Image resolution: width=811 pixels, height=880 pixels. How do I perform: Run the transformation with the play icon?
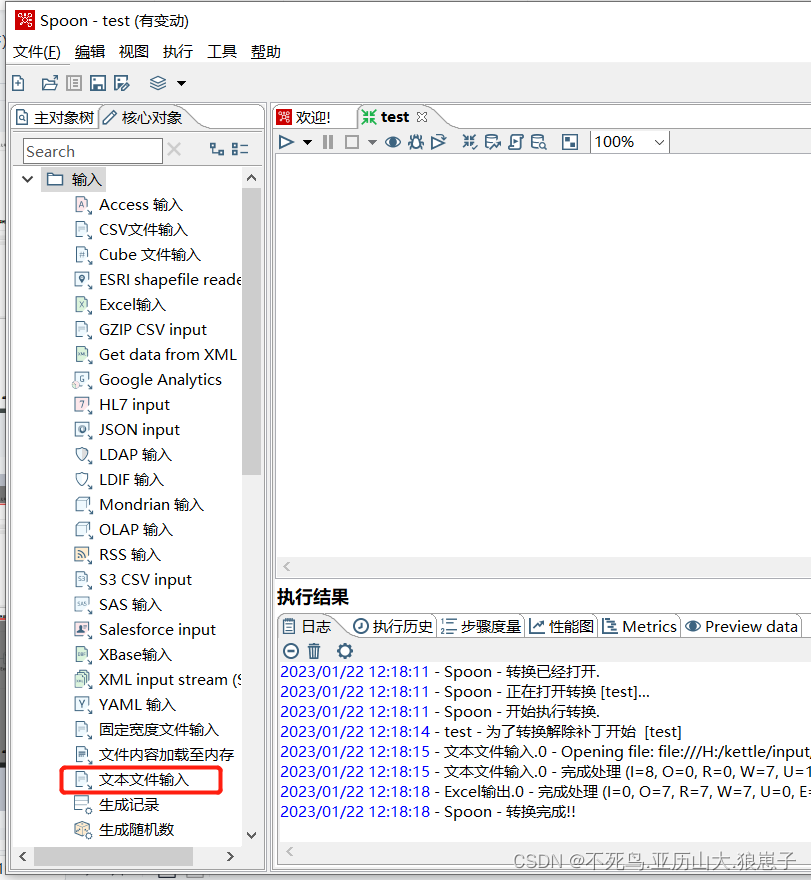(286, 142)
